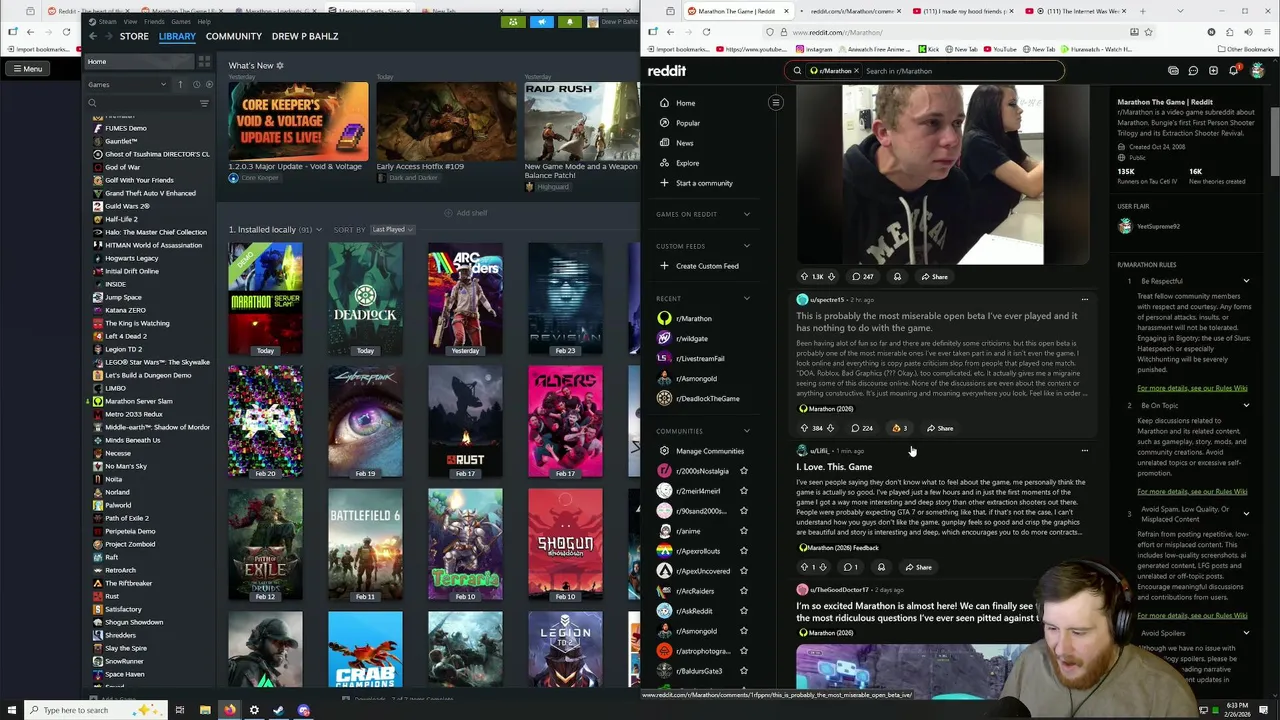Click the Steam friends green icon
The height and width of the screenshot is (720, 1280).
(x=513, y=21)
